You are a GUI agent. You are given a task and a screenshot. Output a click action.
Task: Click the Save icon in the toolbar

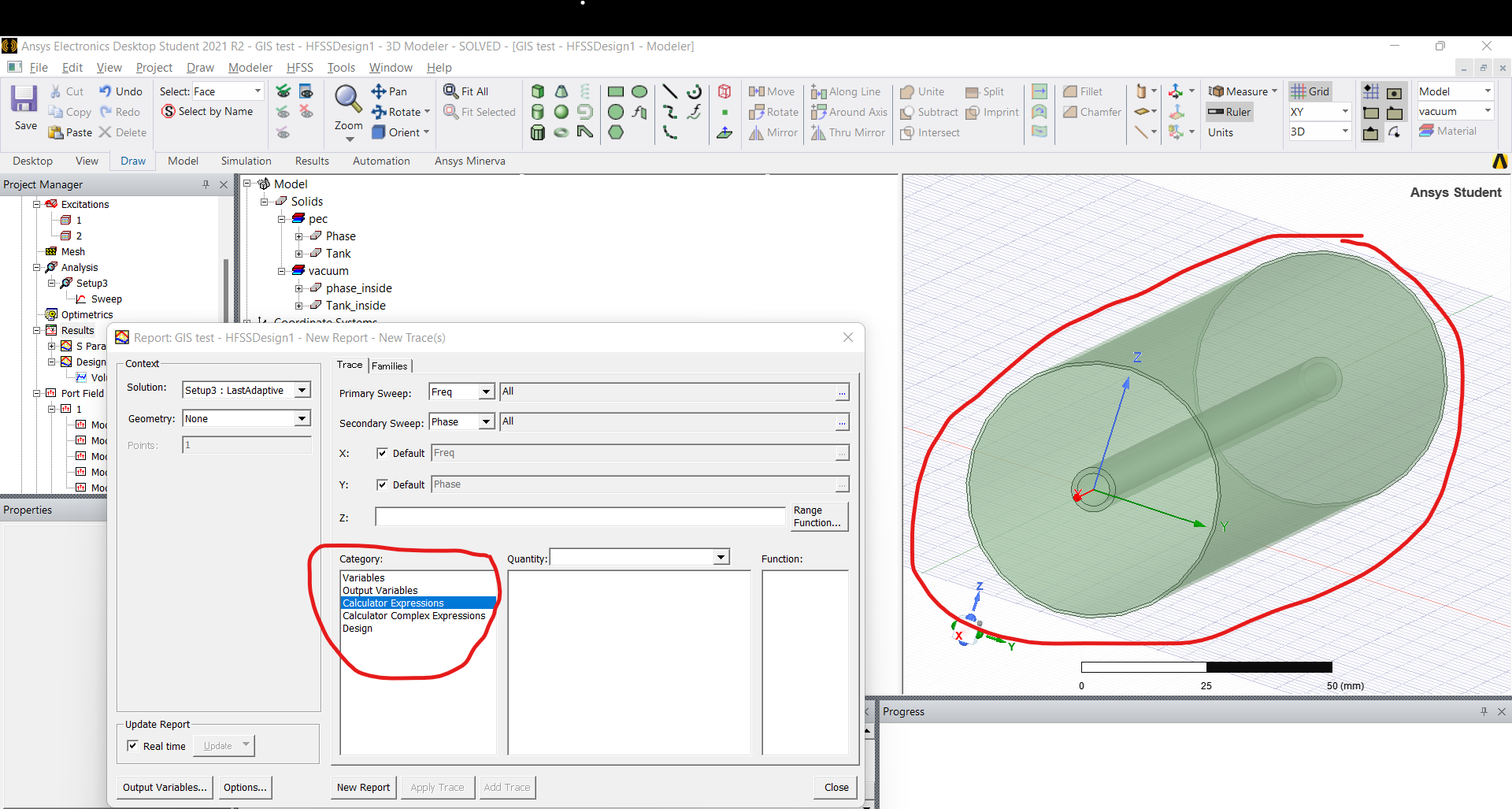24,99
